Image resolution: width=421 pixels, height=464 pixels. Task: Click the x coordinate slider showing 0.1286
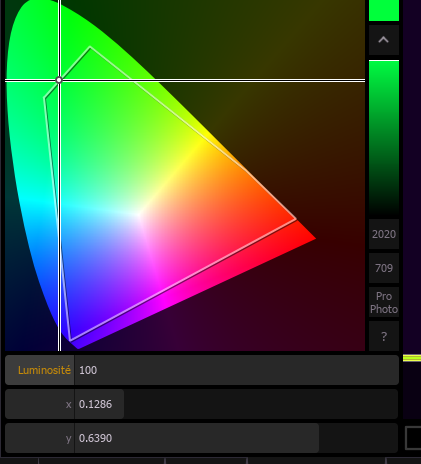click(236, 404)
